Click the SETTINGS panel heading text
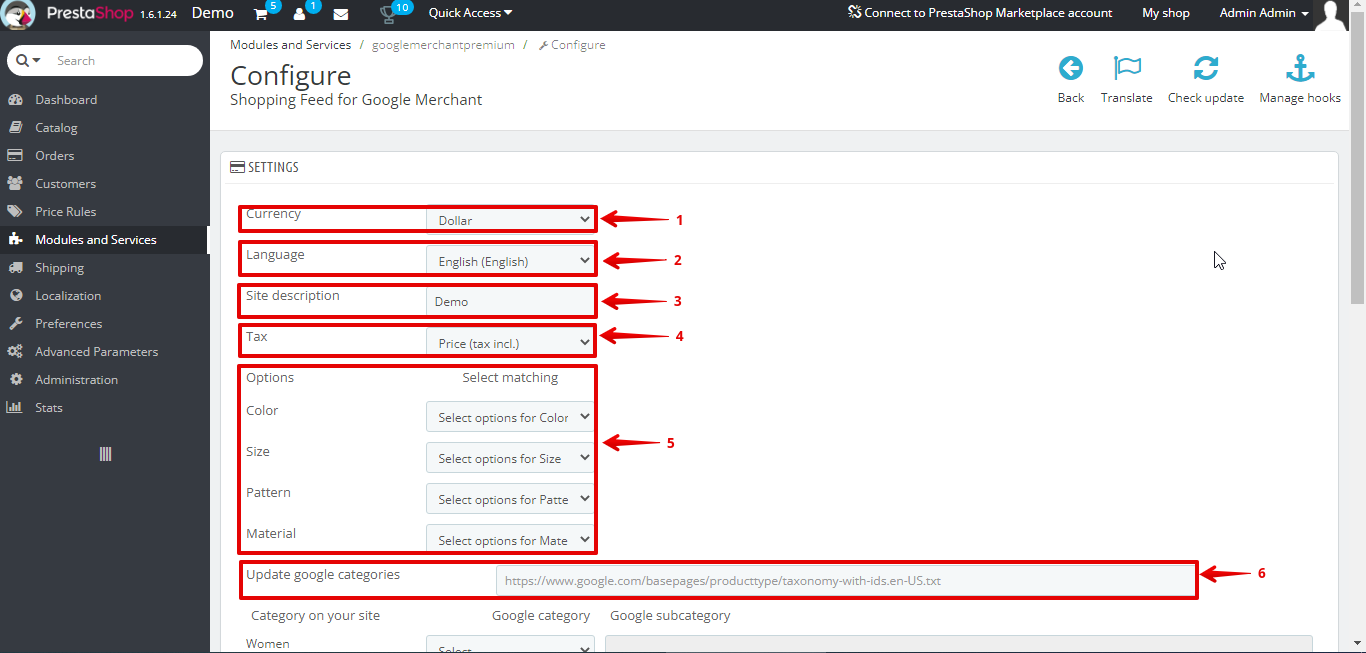The image size is (1366, 653). pyautogui.click(x=273, y=167)
